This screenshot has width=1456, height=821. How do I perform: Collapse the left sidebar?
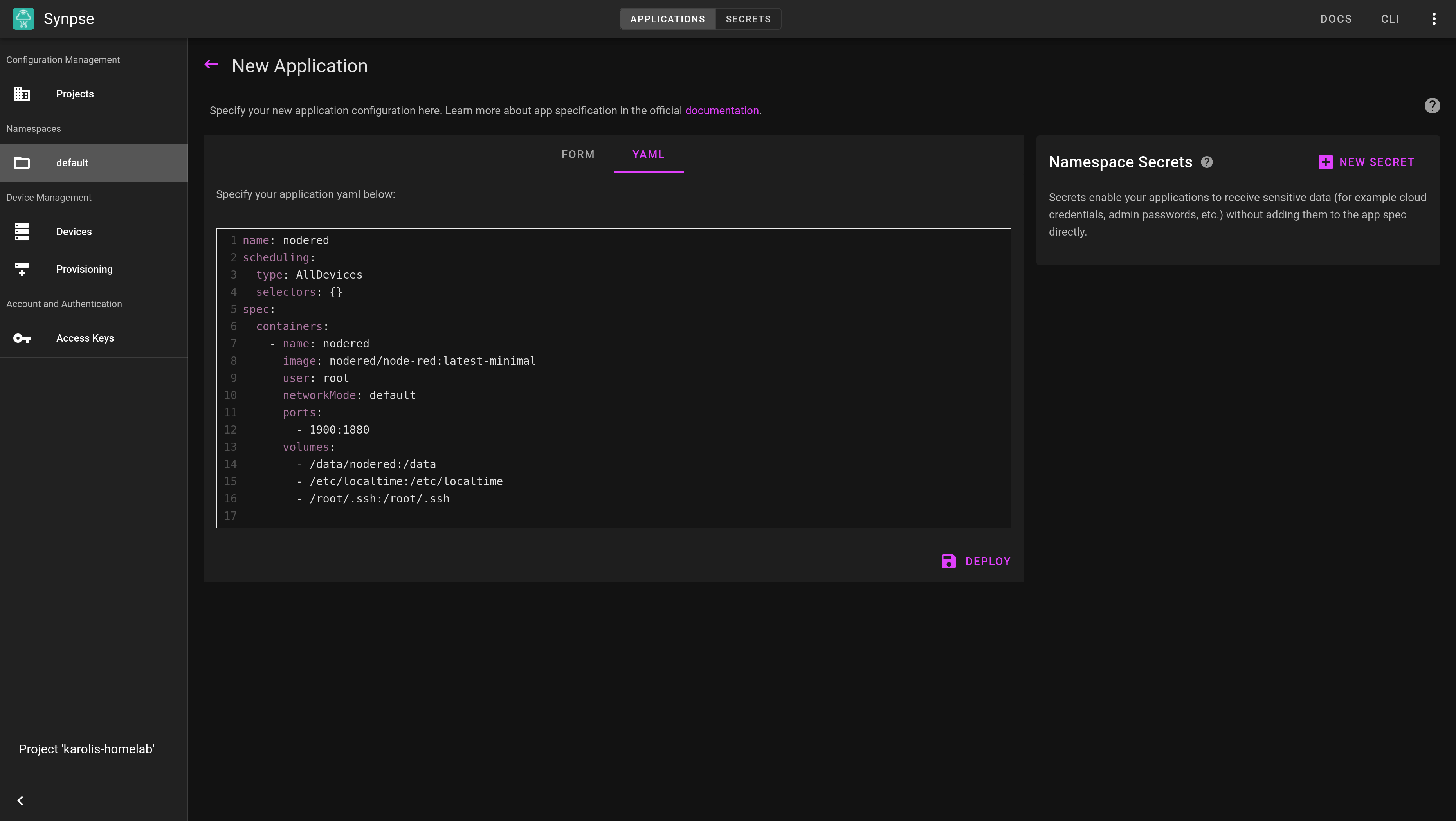[x=20, y=800]
